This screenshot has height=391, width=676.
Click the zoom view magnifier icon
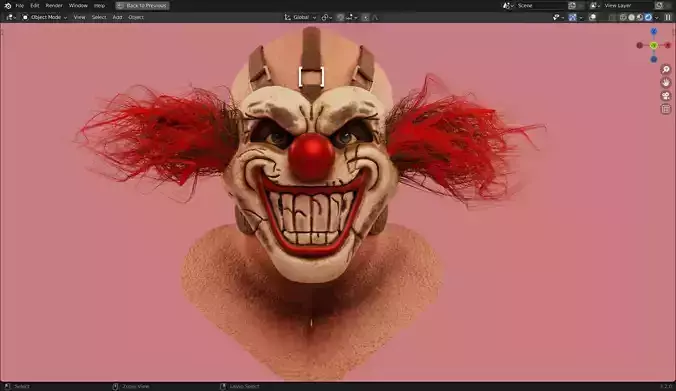pos(666,69)
